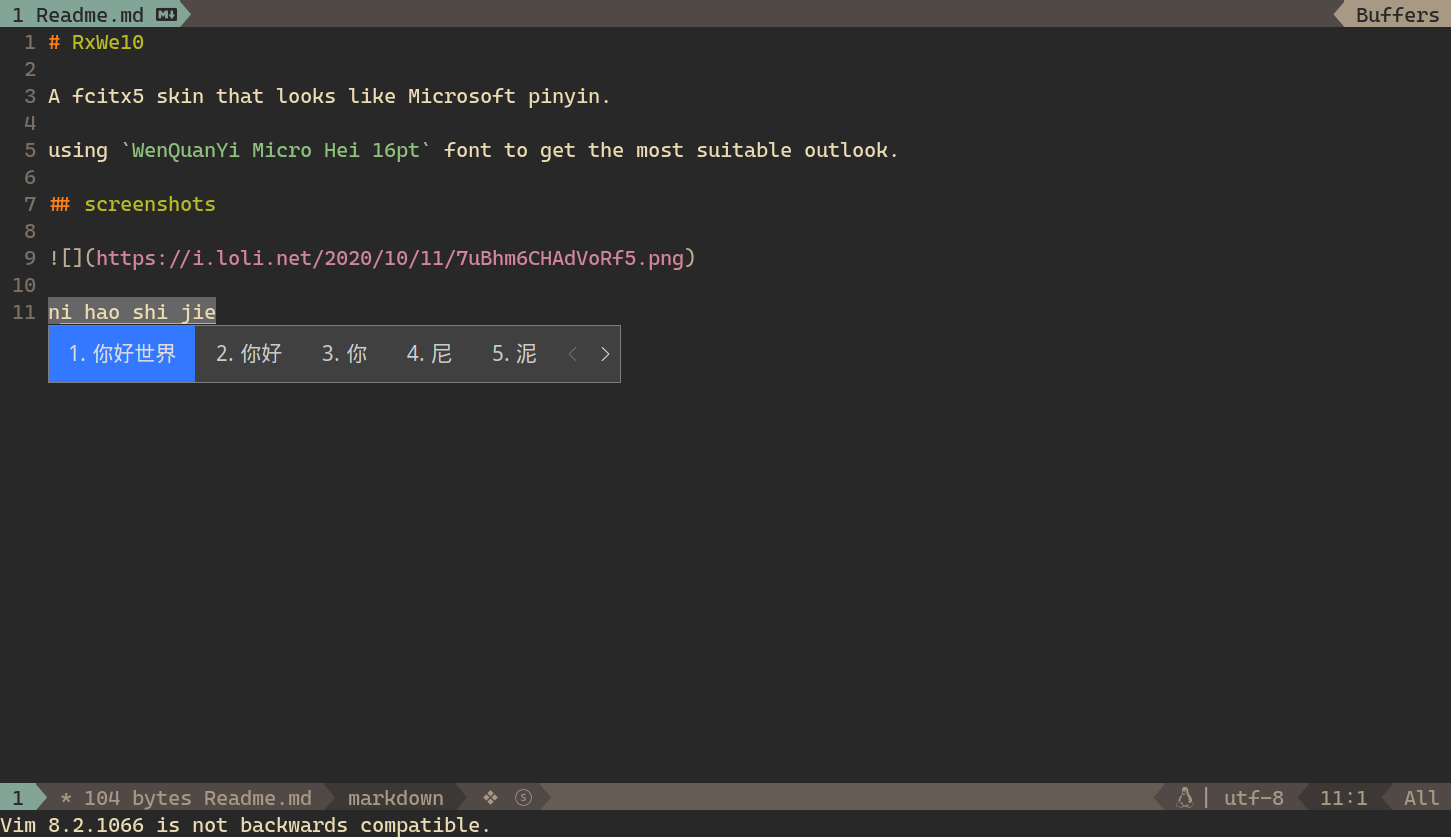Click the pinyin preedit text 'ni hao shi jie'
This screenshot has height=837, width=1451.
[132, 312]
